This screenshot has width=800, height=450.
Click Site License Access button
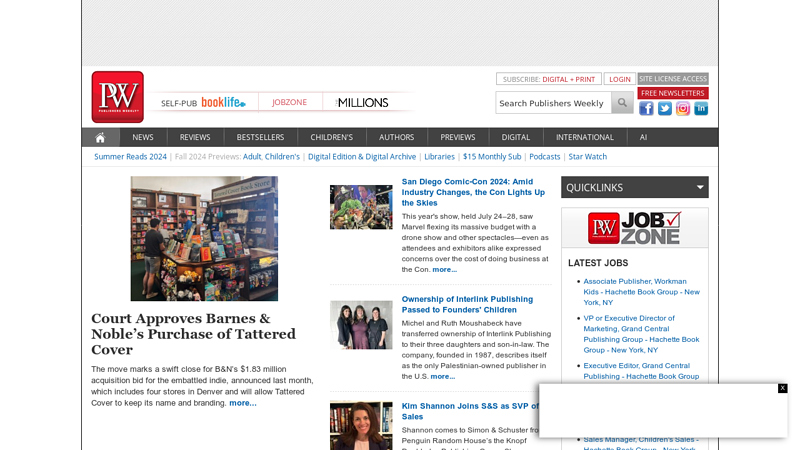click(x=673, y=79)
